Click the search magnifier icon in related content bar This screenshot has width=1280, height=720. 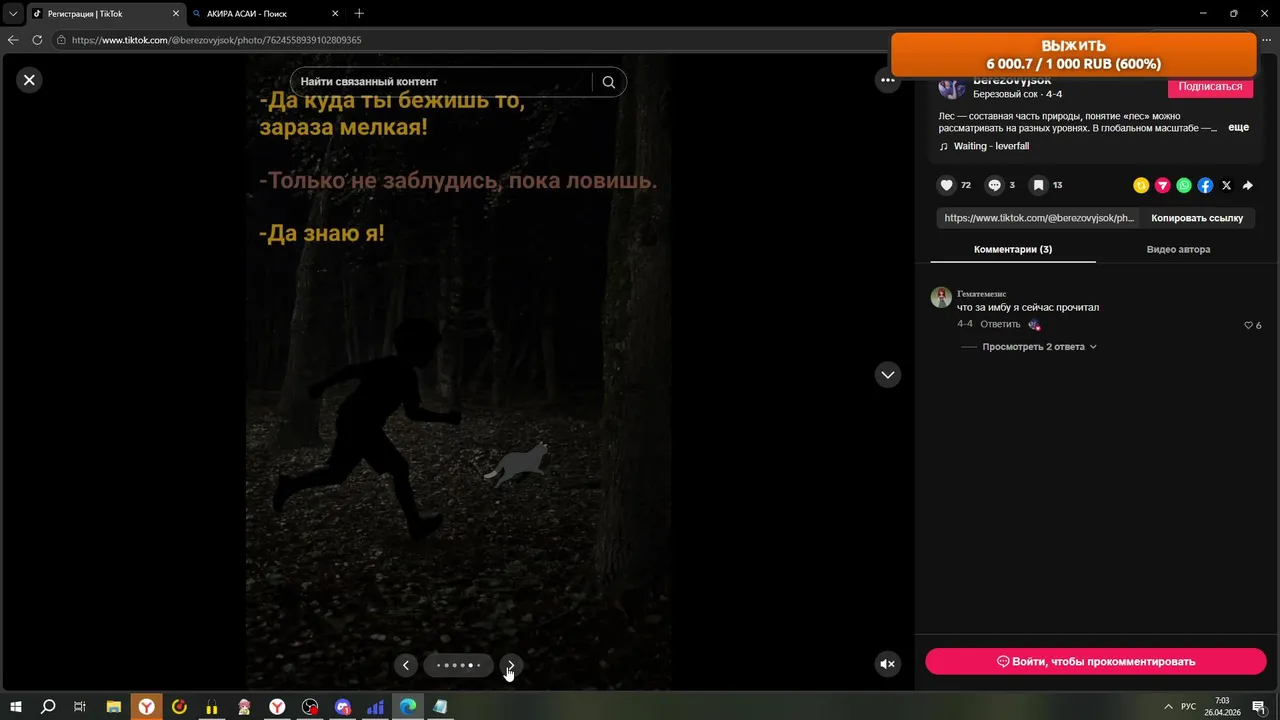coord(609,82)
